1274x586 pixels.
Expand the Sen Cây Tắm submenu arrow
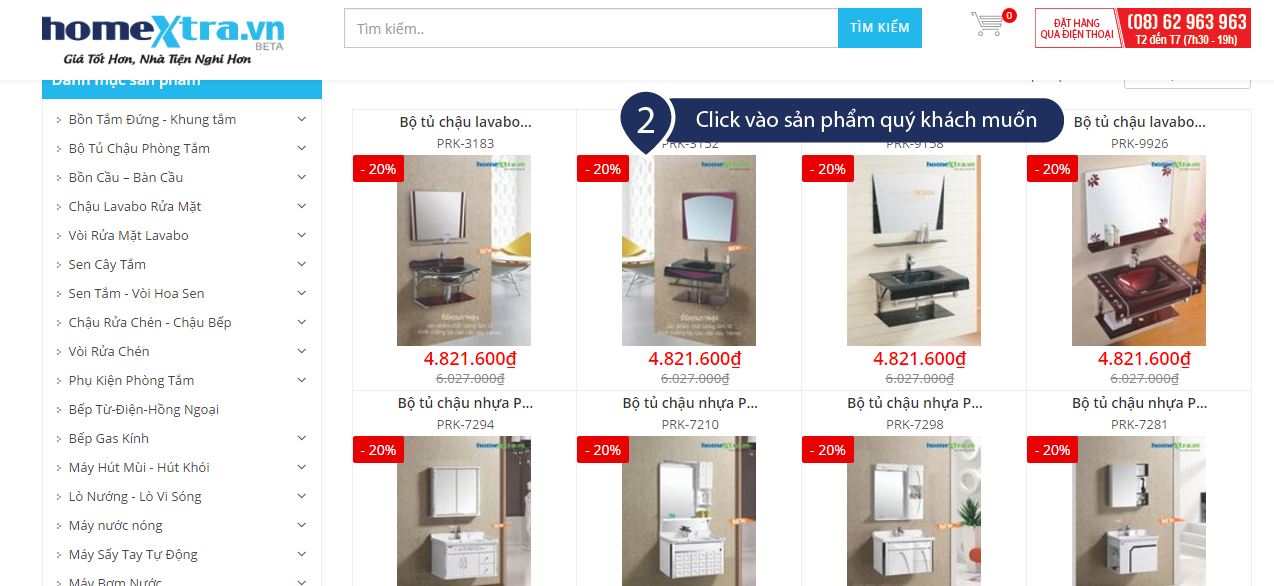(302, 264)
